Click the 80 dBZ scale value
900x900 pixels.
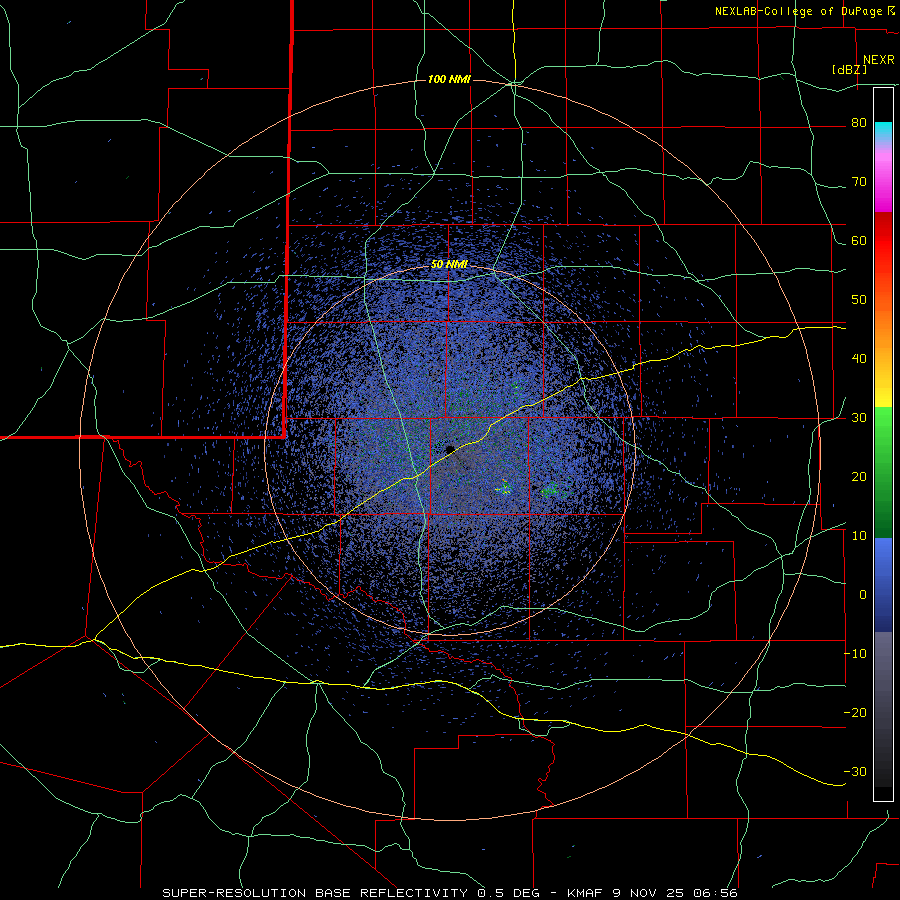point(859,123)
